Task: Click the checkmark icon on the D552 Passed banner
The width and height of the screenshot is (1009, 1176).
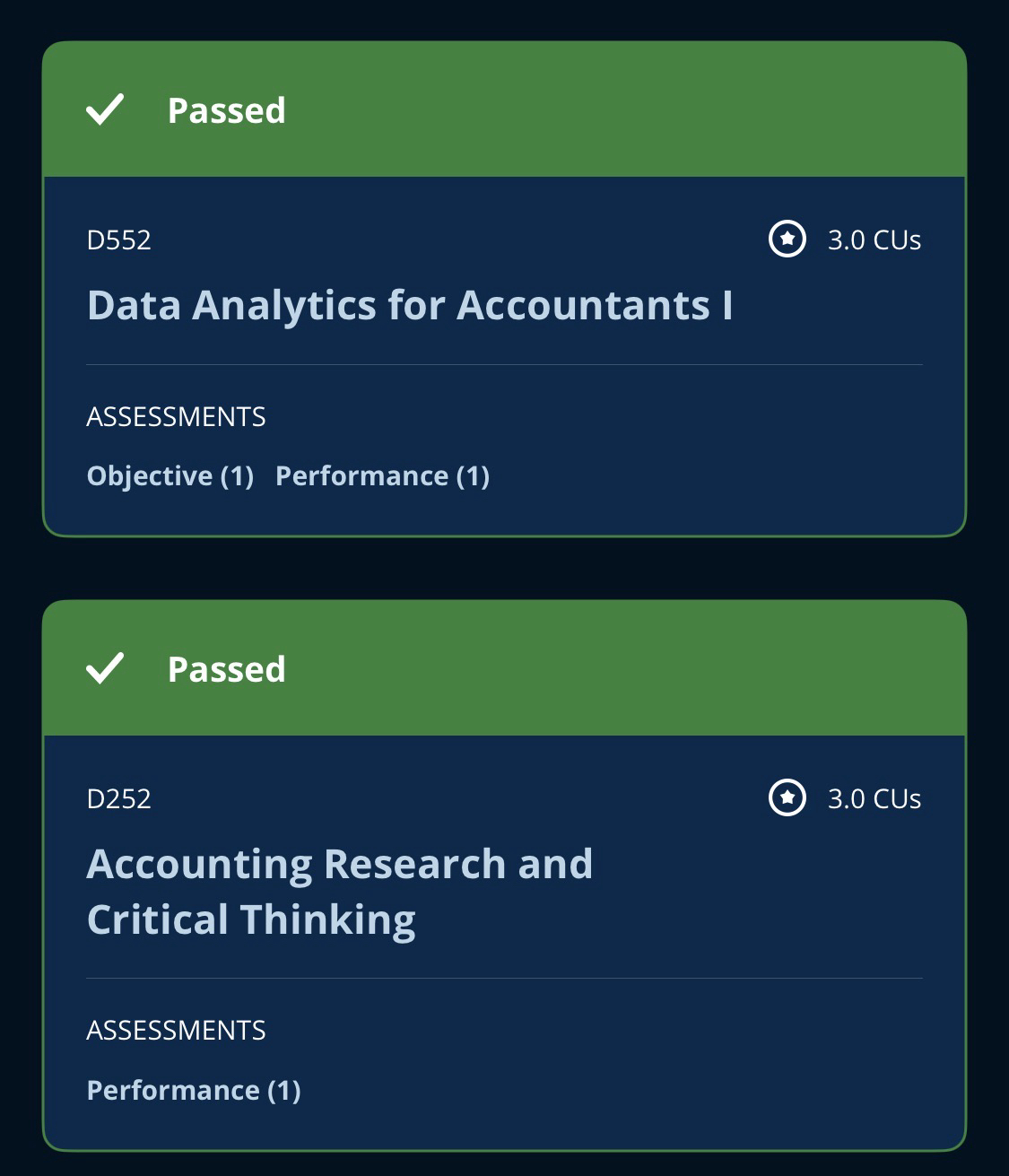Action: pos(105,109)
